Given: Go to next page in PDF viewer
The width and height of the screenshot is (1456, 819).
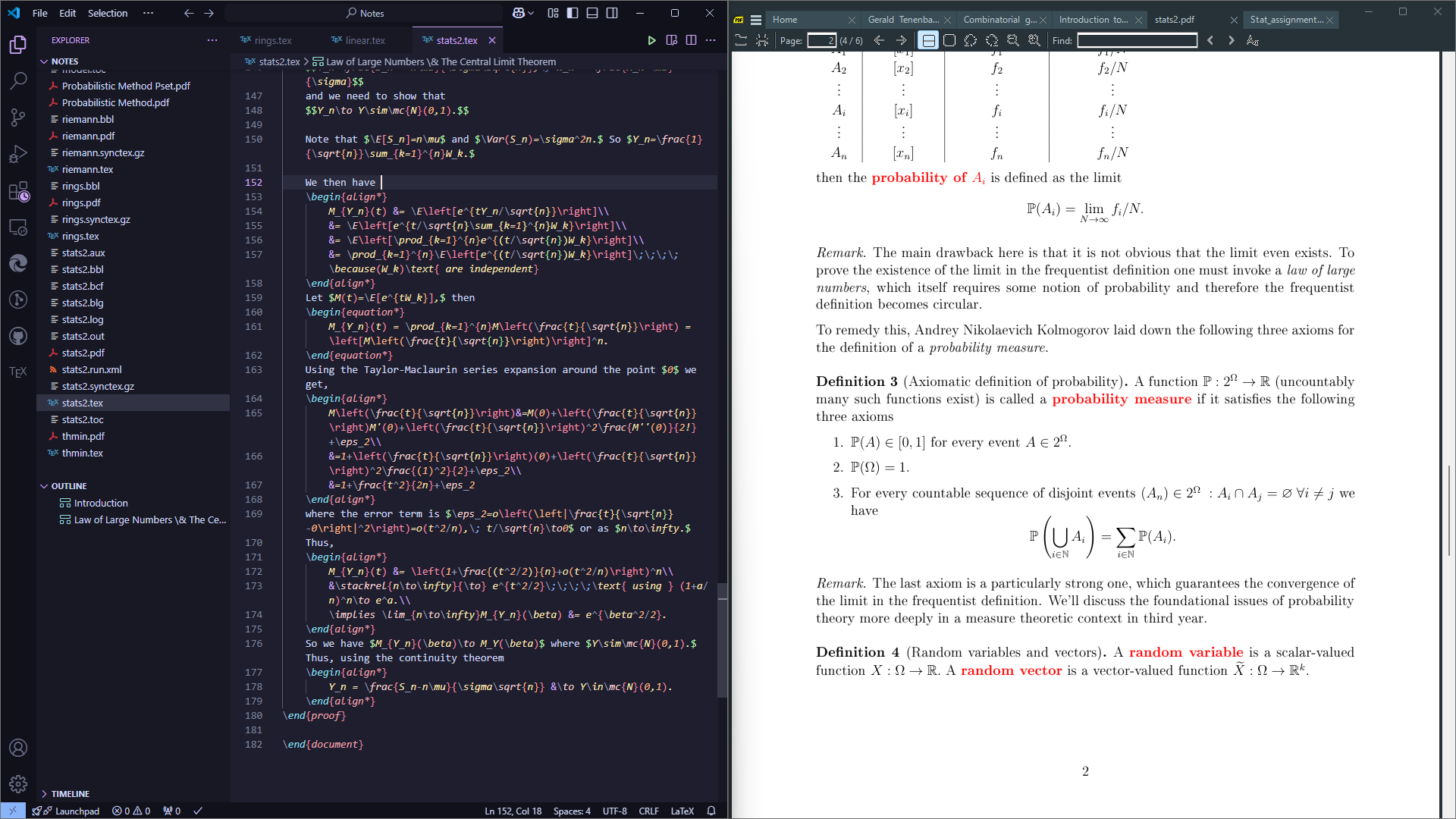Looking at the screenshot, I should [901, 41].
